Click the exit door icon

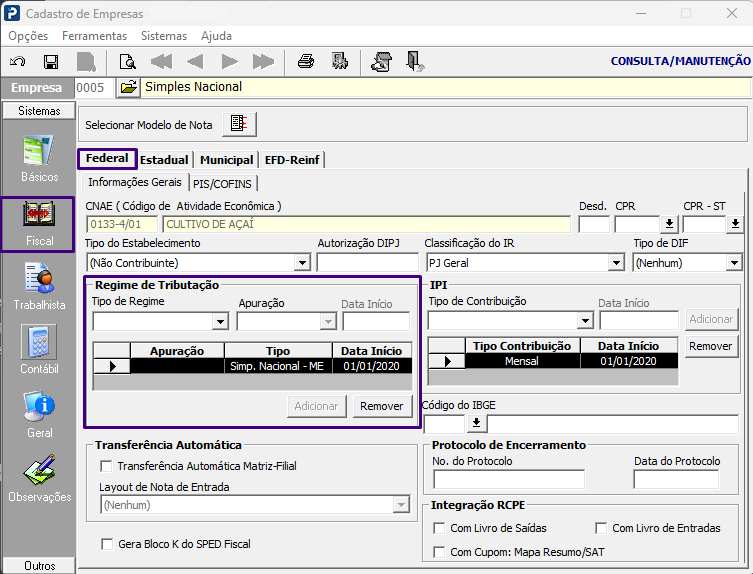[414, 61]
